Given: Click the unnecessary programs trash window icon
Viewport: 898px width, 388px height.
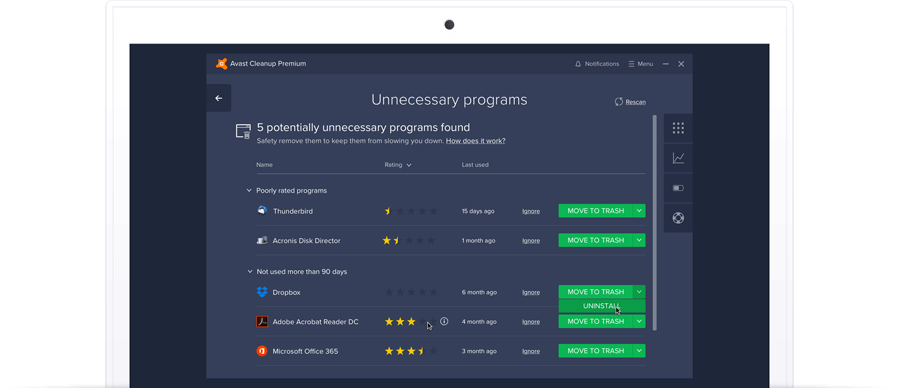Looking at the screenshot, I should 243,131.
